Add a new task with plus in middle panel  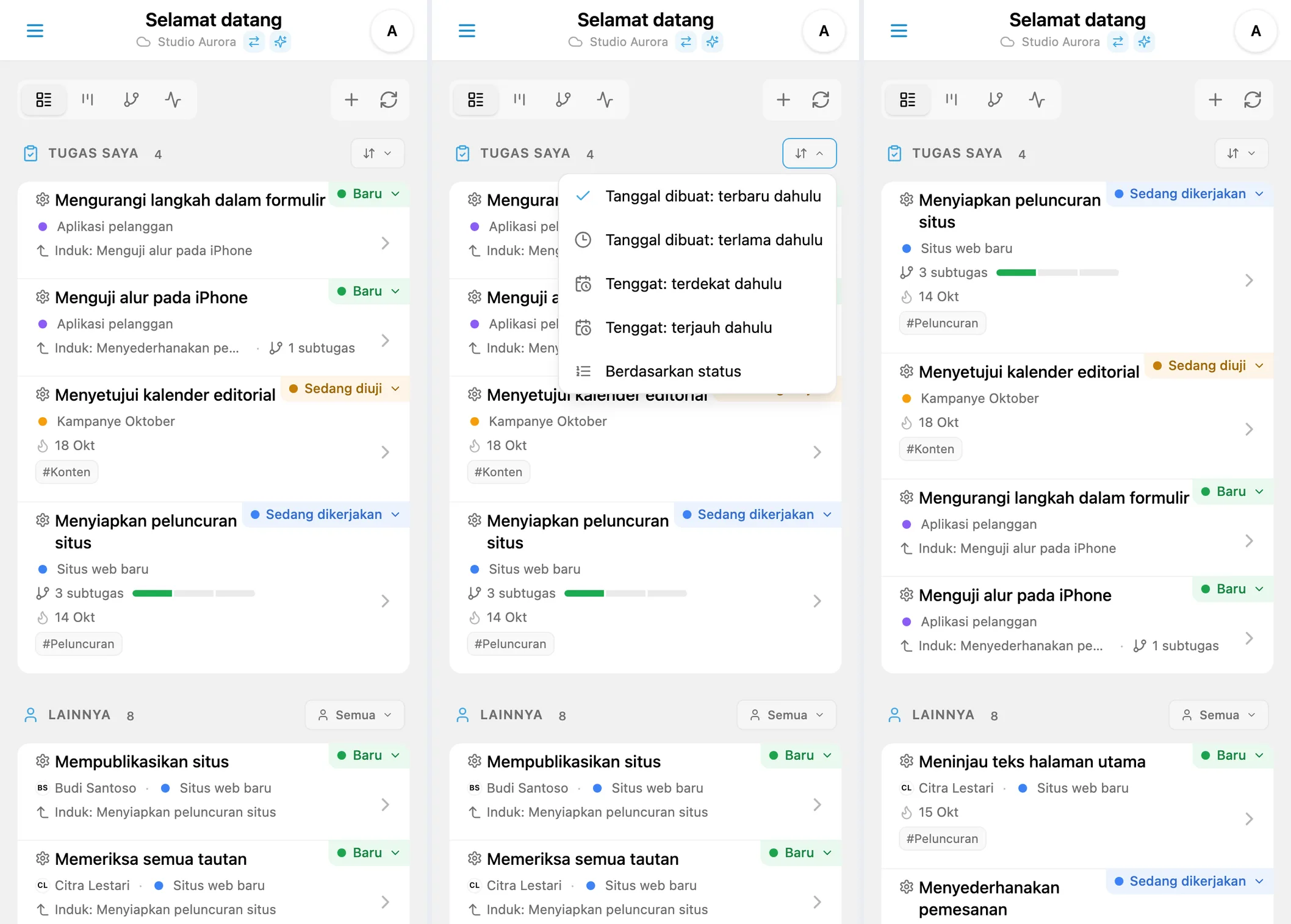click(783, 99)
